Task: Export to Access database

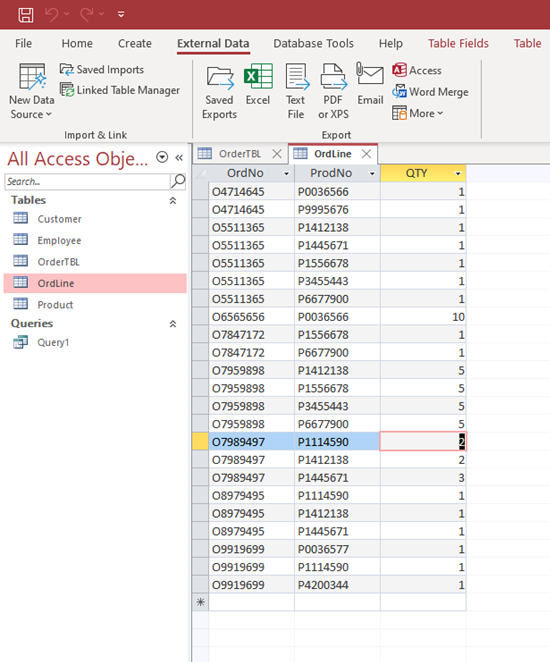Action: (x=417, y=70)
